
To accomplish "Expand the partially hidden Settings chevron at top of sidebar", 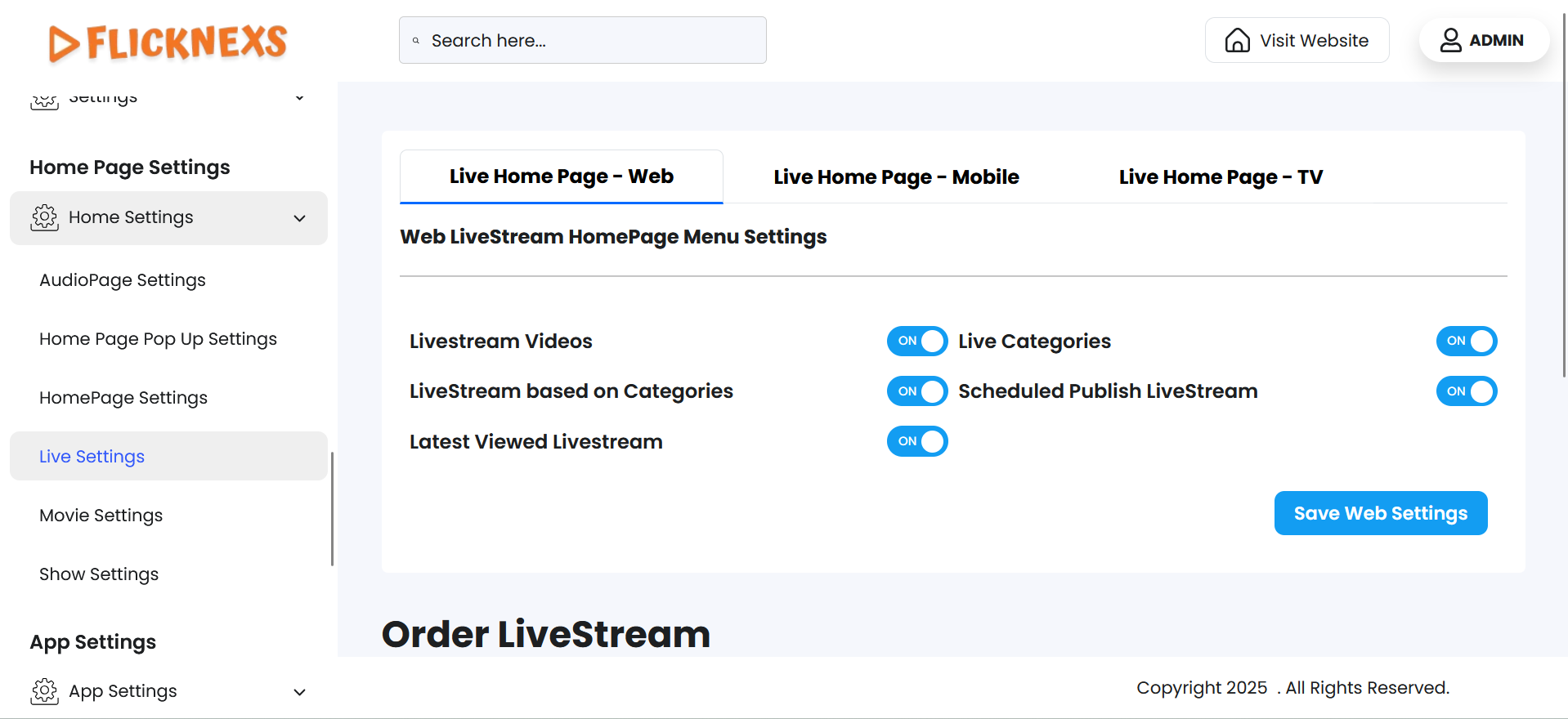I will [x=300, y=98].
